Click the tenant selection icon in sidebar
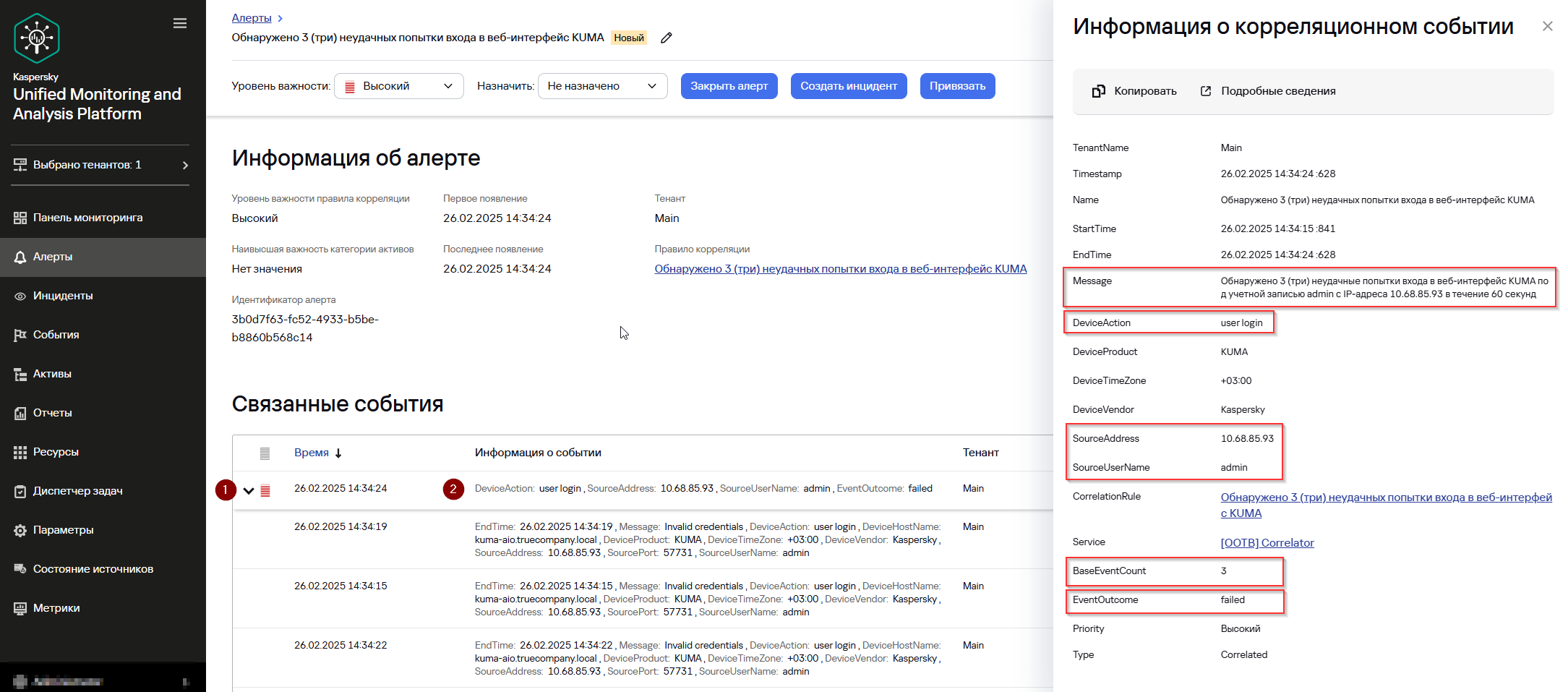The height and width of the screenshot is (692, 1568). tap(20, 165)
